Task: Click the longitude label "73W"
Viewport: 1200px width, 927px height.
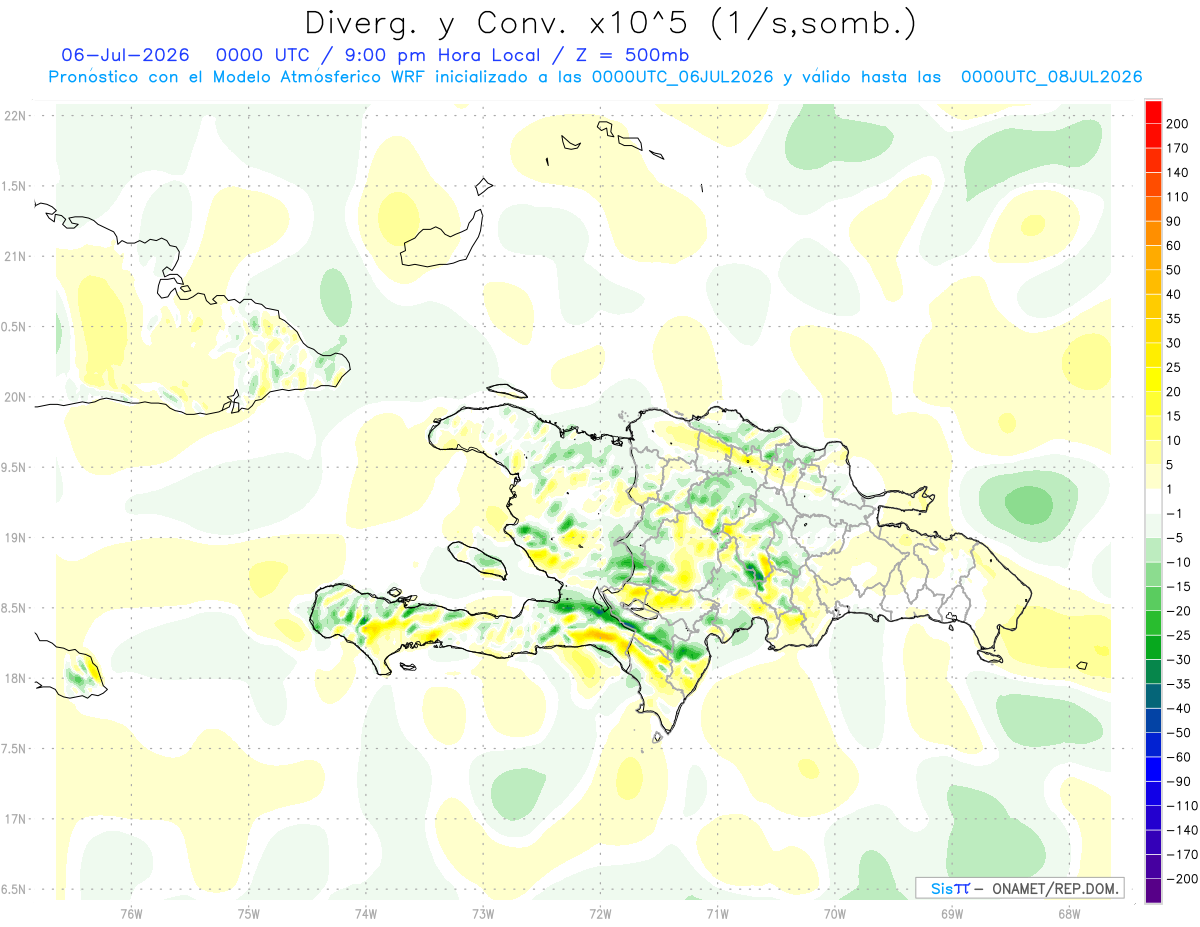Action: [x=482, y=913]
